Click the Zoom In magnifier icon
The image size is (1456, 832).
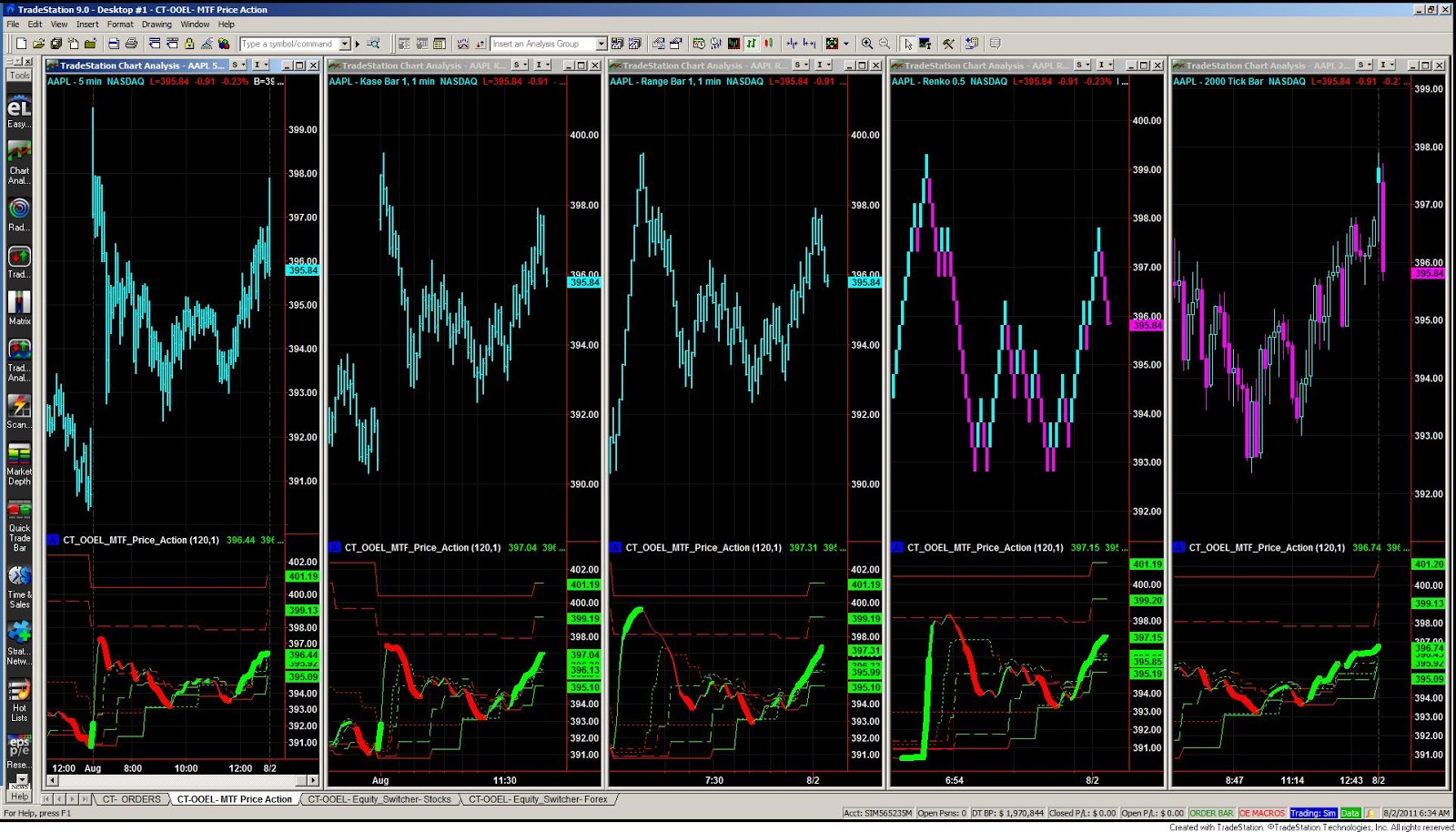(x=867, y=44)
